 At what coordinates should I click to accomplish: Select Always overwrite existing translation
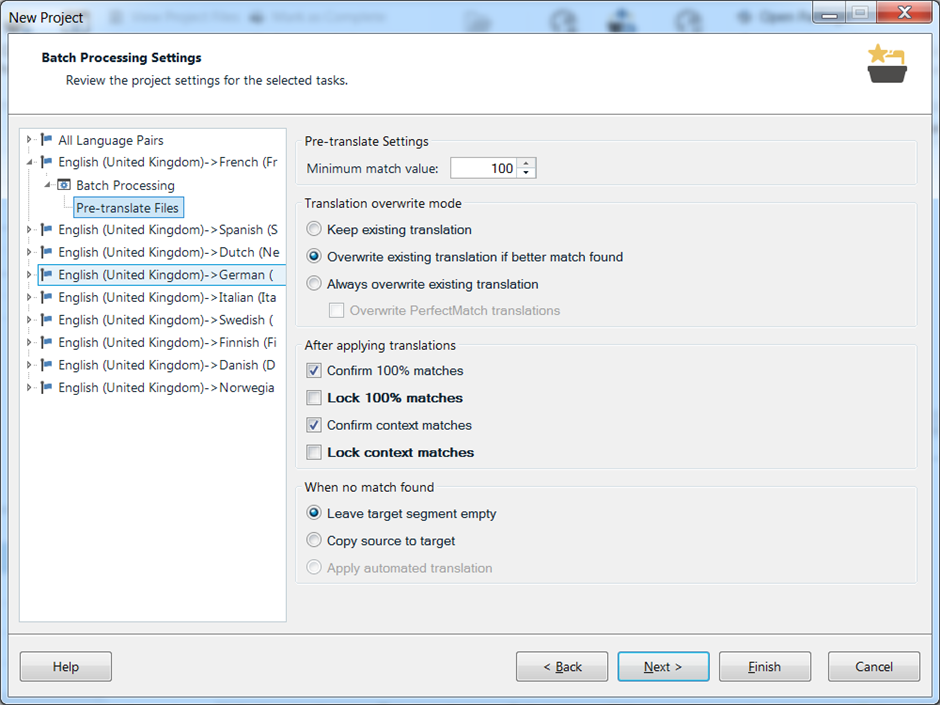coord(314,284)
